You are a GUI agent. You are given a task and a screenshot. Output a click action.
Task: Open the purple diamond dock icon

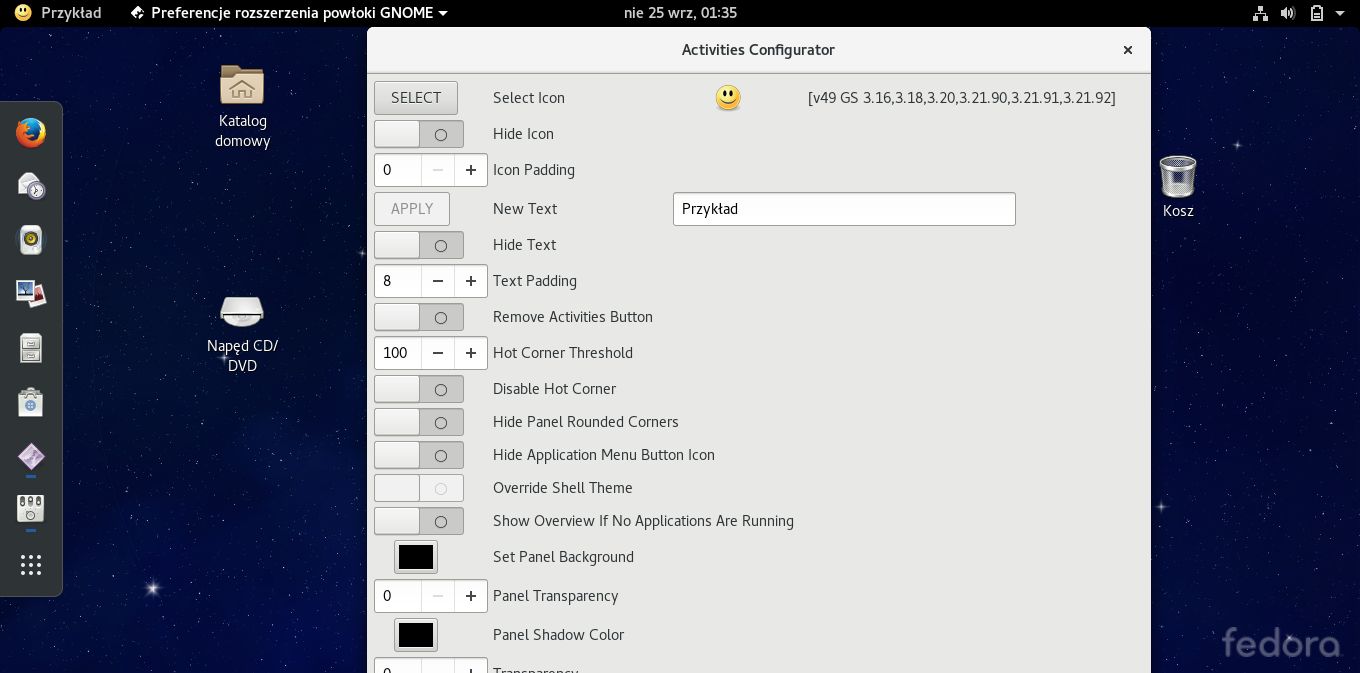pos(31,456)
